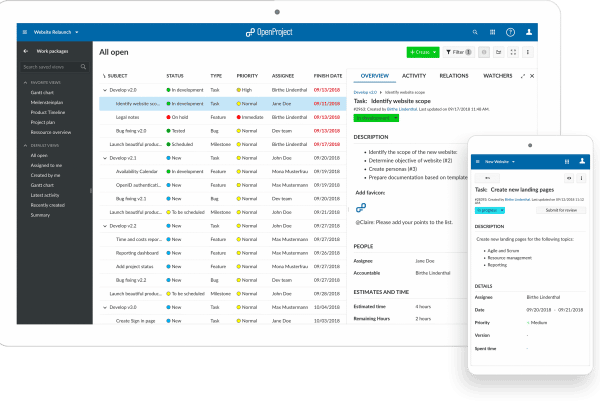Open the Assigned to me view
This screenshot has height=403, width=600.
46,165
